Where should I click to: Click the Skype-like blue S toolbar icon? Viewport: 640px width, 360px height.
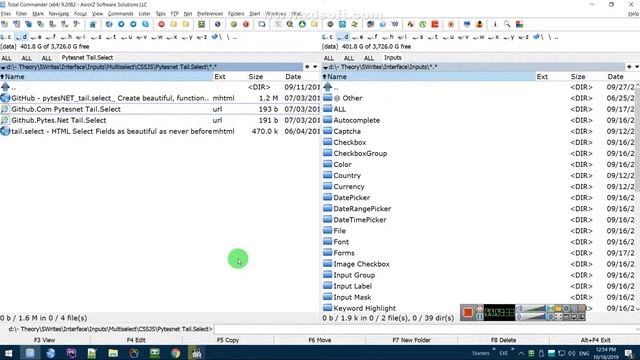click(145, 24)
